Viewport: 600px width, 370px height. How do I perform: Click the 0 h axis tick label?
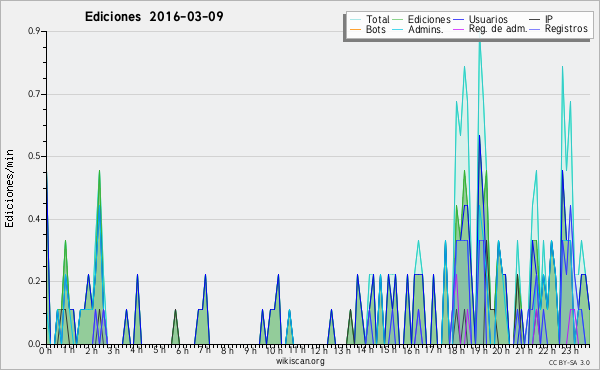coord(45,350)
